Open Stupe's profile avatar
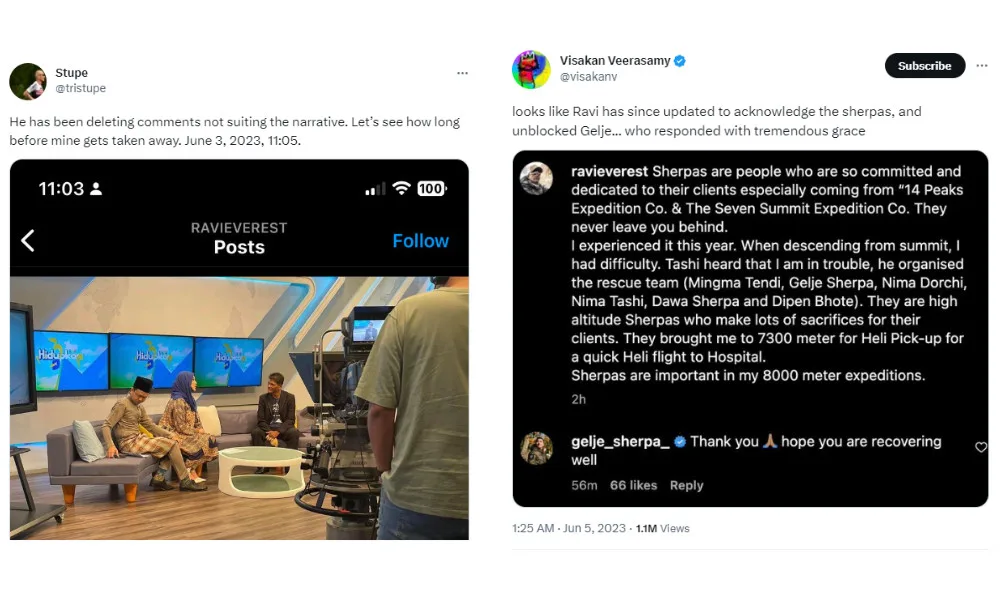The height and width of the screenshot is (600, 1000). 28,81
